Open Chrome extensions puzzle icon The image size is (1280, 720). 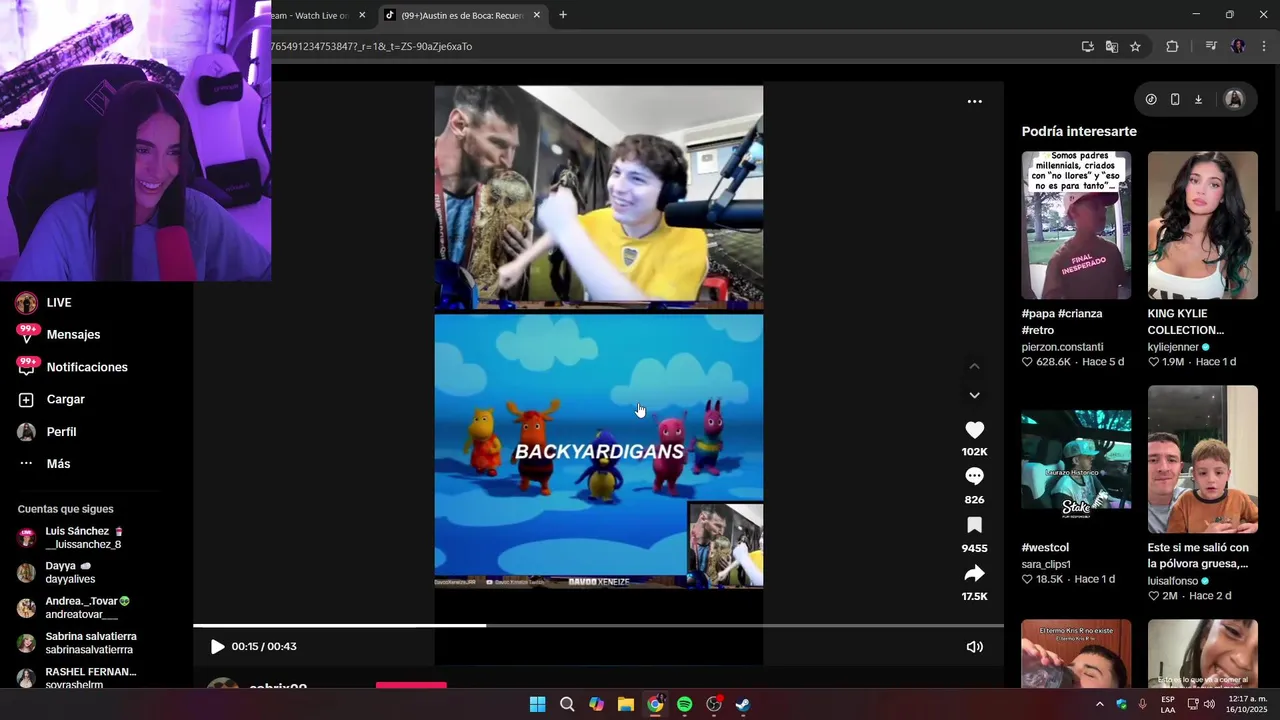pyautogui.click(x=1172, y=46)
